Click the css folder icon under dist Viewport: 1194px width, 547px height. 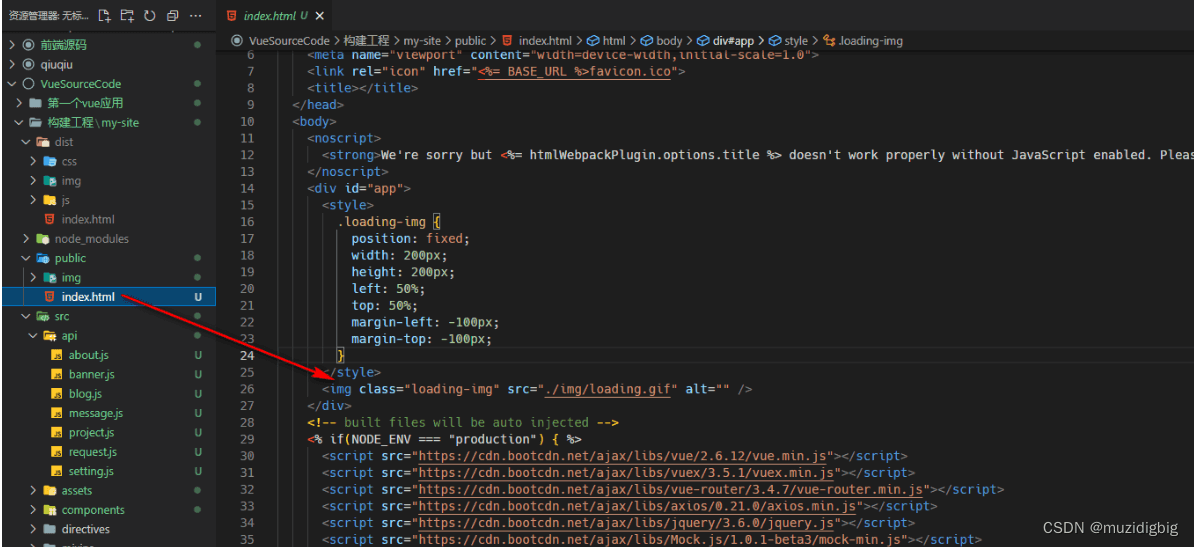pyautogui.click(x=49, y=162)
